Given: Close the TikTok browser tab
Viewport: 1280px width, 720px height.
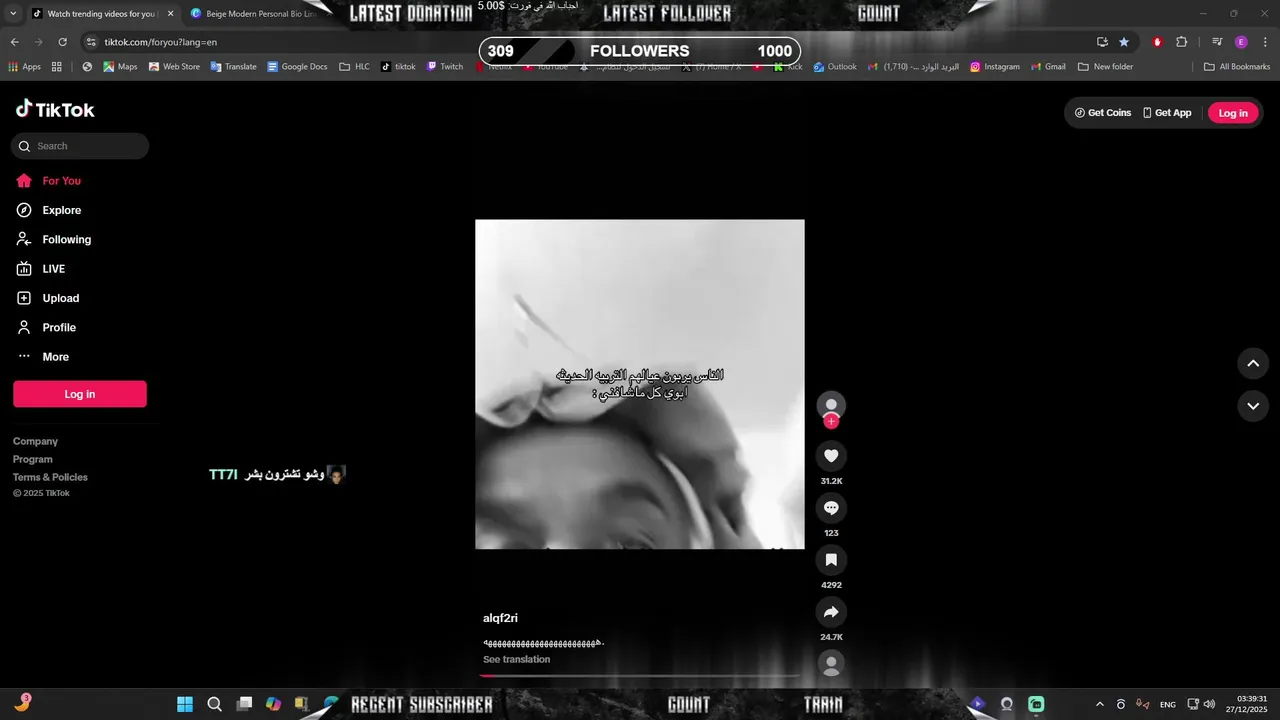Looking at the screenshot, I should pyautogui.click(x=170, y=14).
